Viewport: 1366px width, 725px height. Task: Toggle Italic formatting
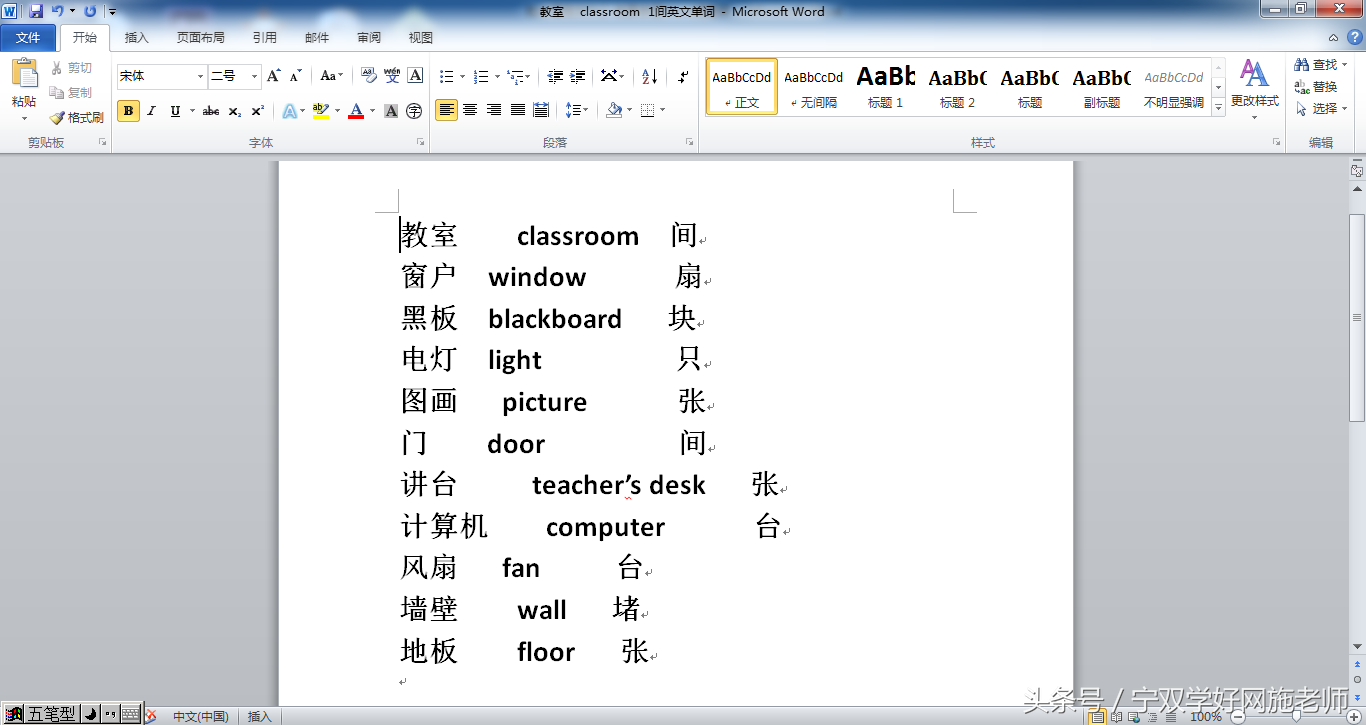[x=152, y=111]
